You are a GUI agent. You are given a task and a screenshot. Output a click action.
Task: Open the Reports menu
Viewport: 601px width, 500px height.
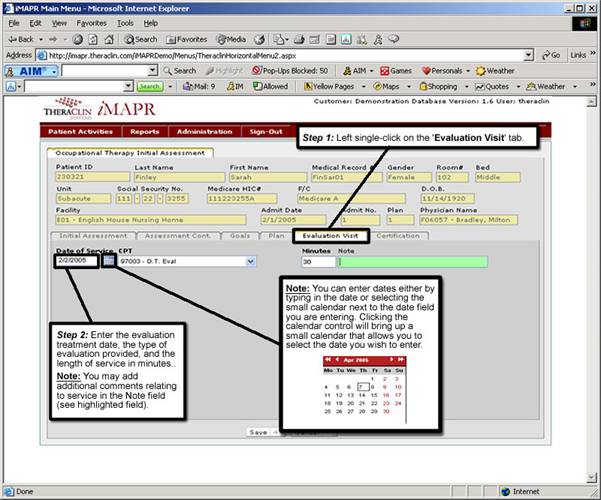pyautogui.click(x=144, y=132)
